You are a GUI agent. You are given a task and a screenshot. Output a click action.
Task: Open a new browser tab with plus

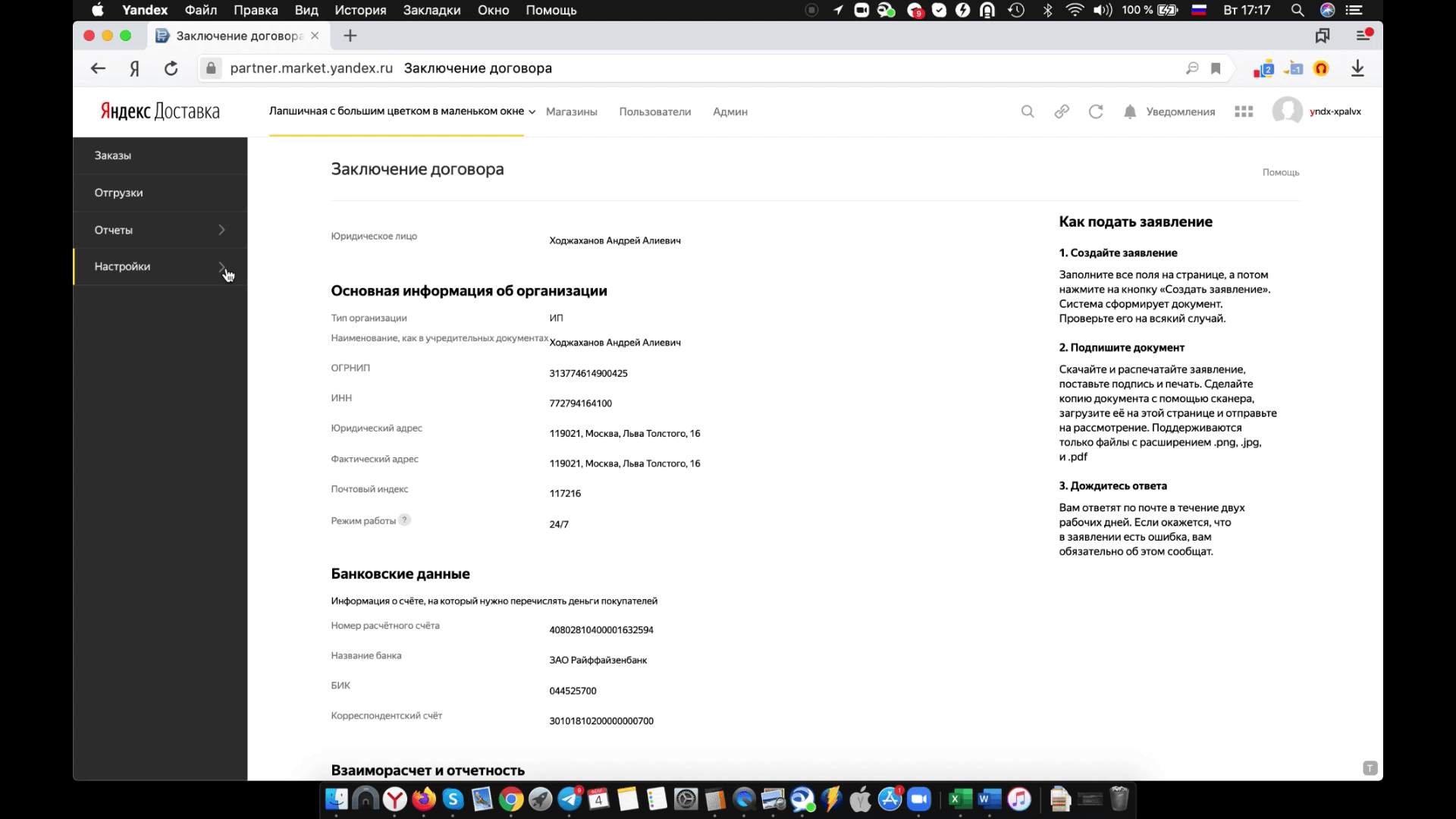tap(350, 36)
